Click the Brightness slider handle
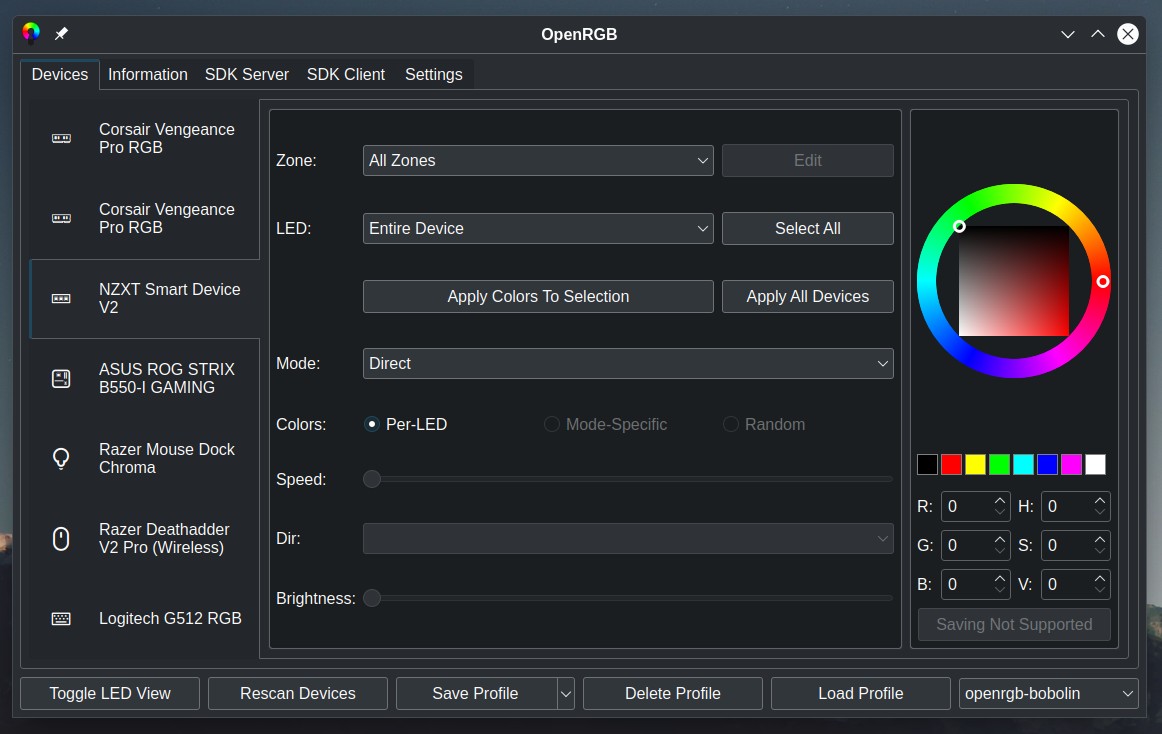 point(372,598)
